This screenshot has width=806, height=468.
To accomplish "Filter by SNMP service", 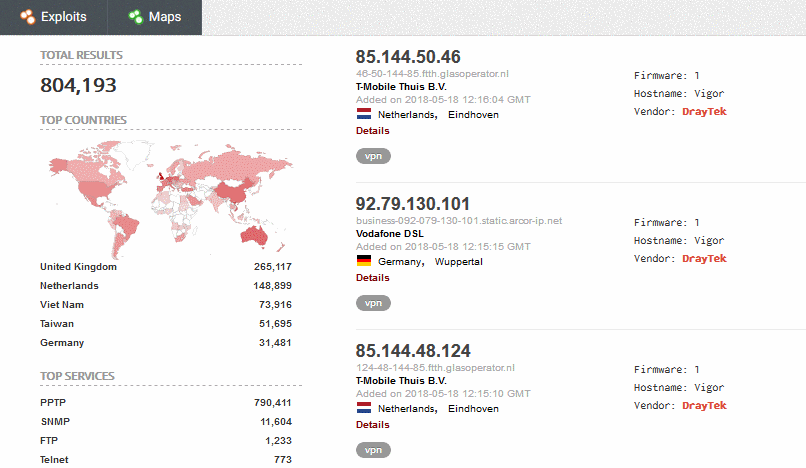I will [x=54, y=421].
